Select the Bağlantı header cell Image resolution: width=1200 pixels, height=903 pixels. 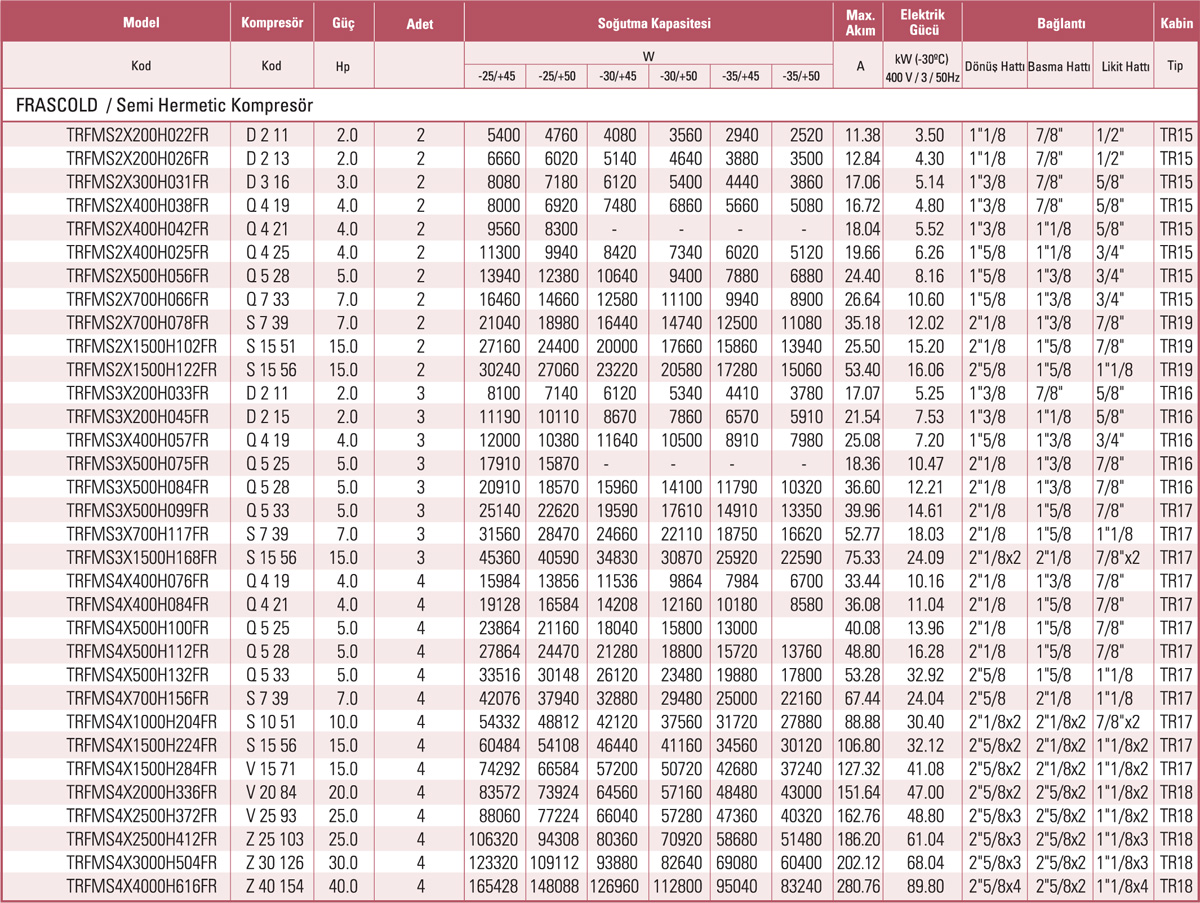(x=1060, y=22)
